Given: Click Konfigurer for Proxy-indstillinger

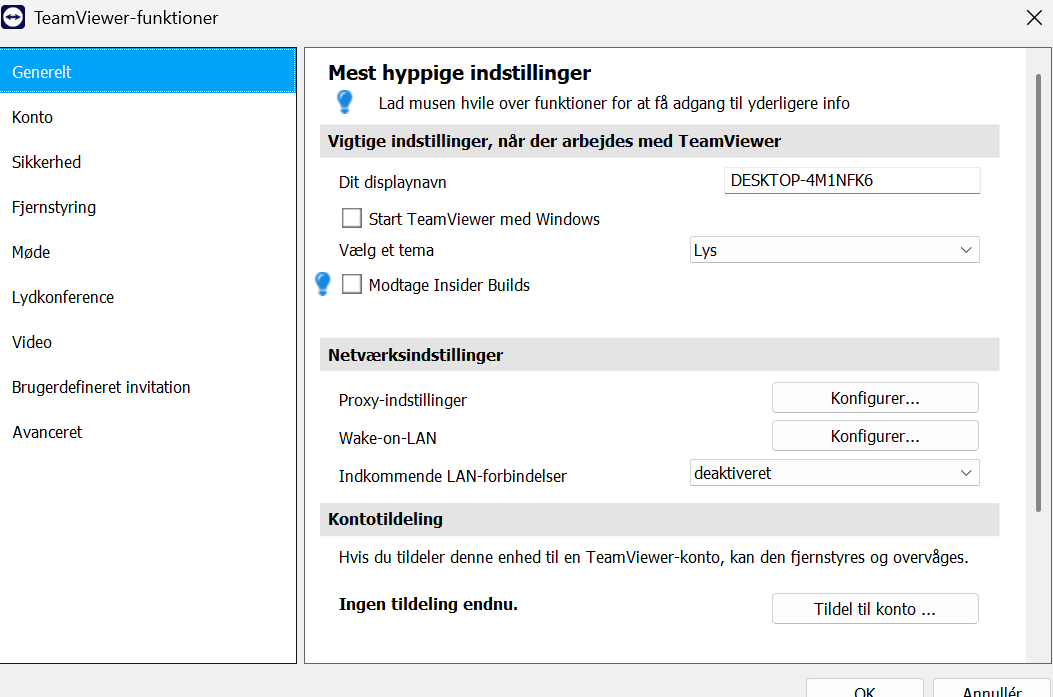Looking at the screenshot, I should [x=875, y=398].
